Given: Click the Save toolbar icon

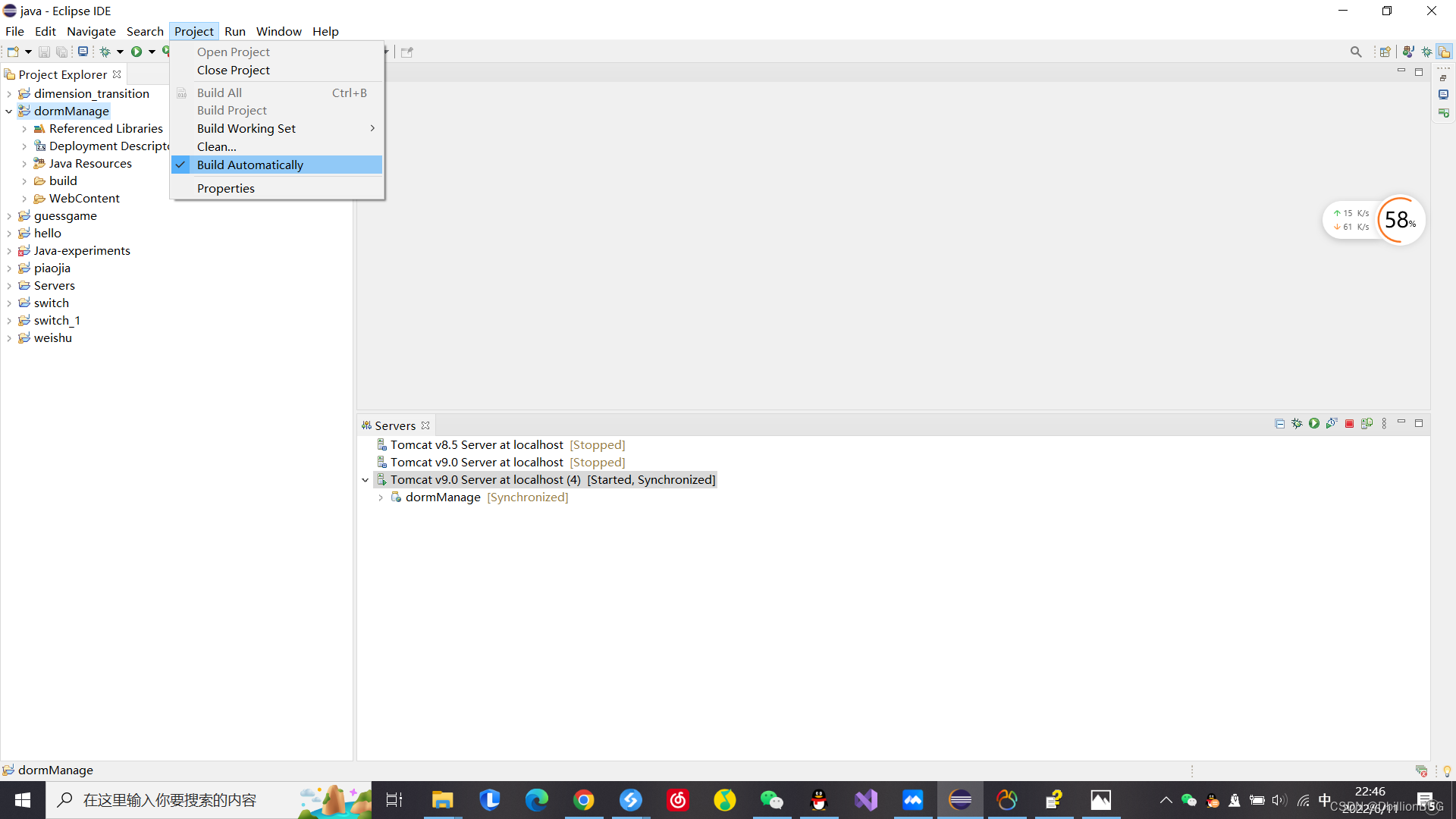Looking at the screenshot, I should (44, 52).
